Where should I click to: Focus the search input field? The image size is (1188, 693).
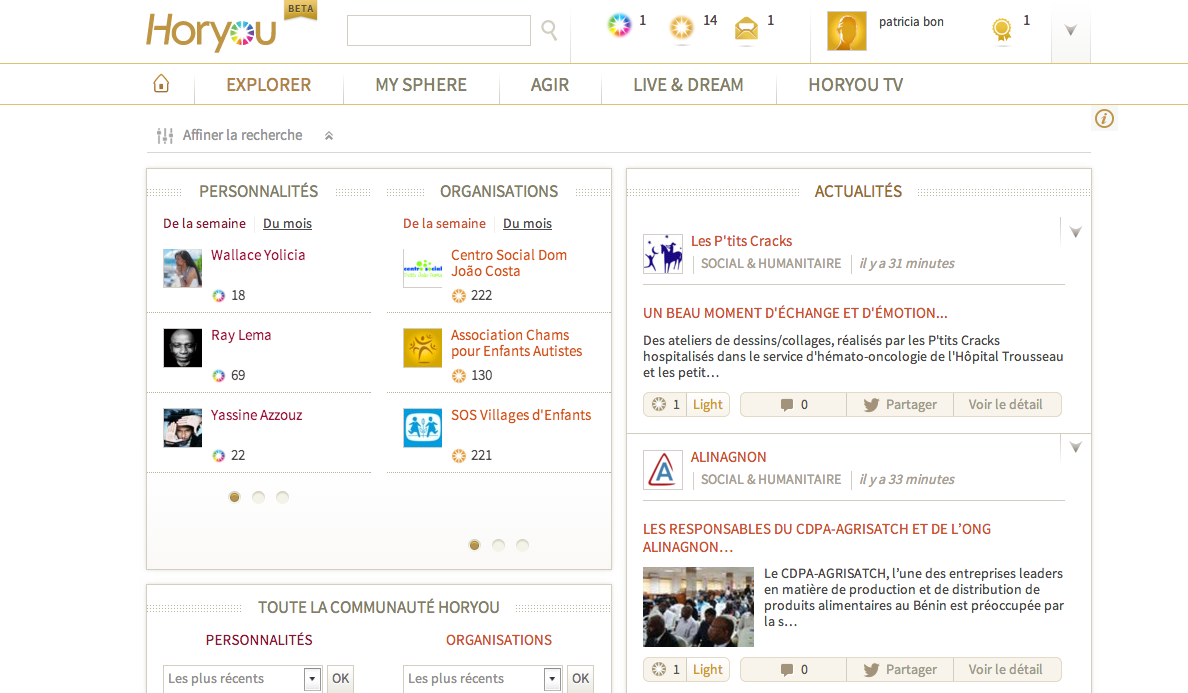point(439,30)
